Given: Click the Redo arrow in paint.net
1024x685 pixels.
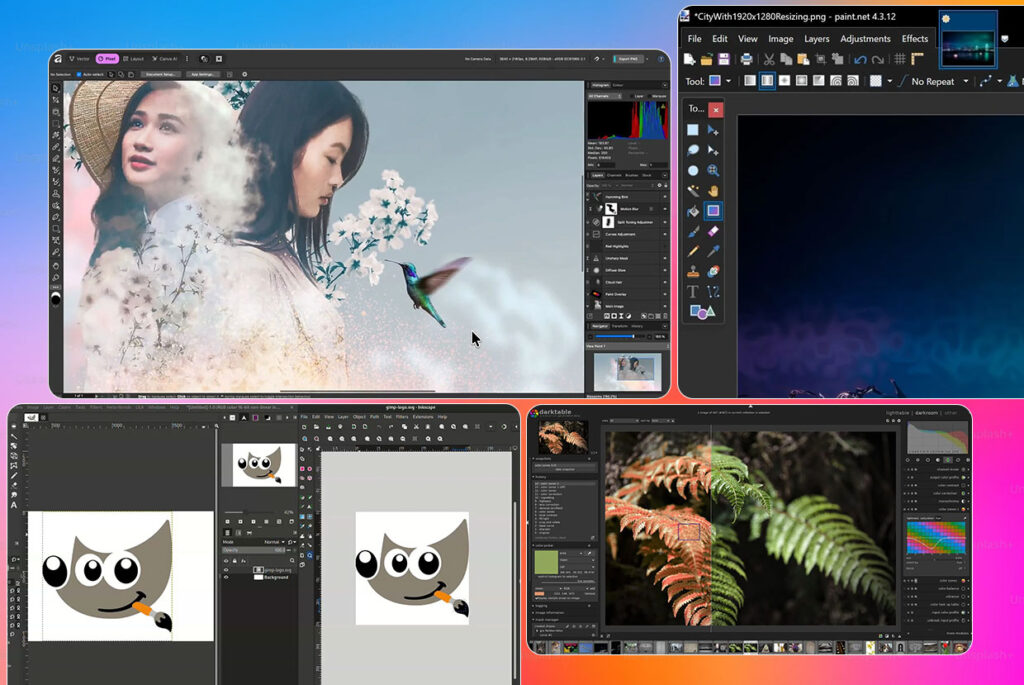Looking at the screenshot, I should (x=878, y=59).
